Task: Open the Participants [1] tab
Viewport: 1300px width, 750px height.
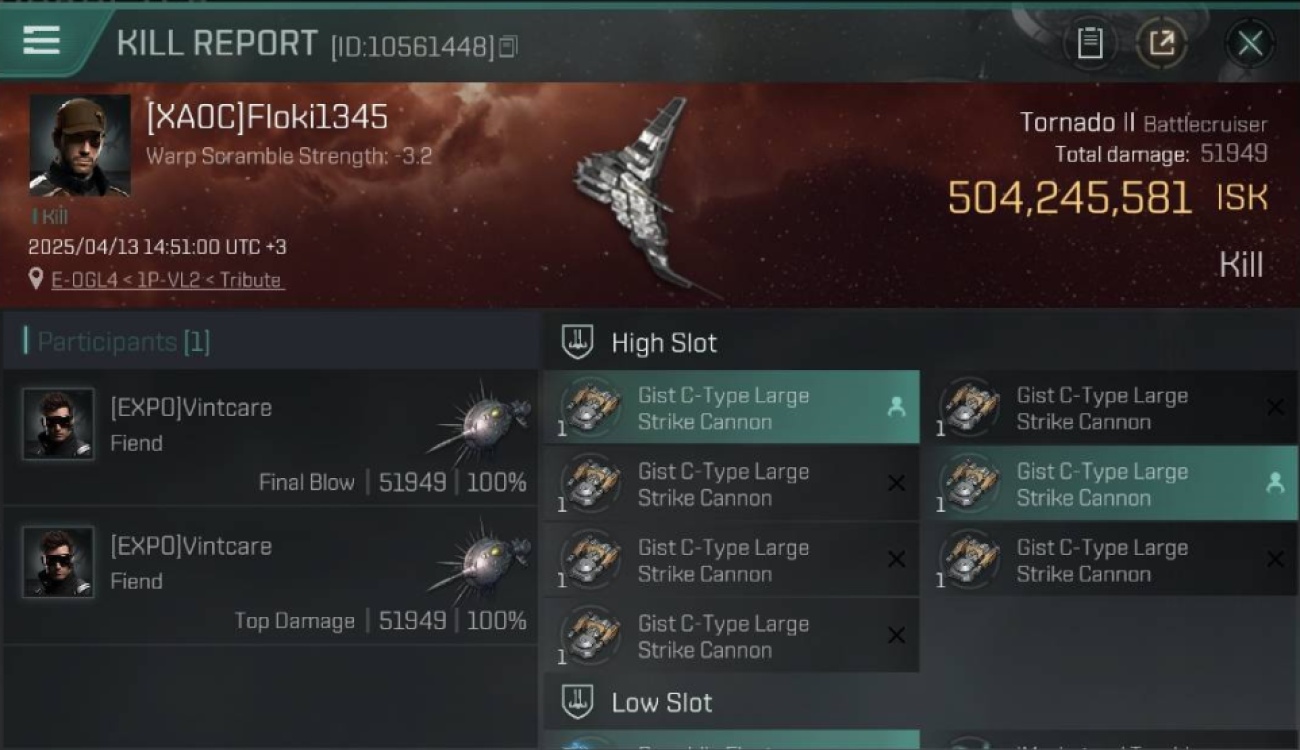Action: coord(118,341)
